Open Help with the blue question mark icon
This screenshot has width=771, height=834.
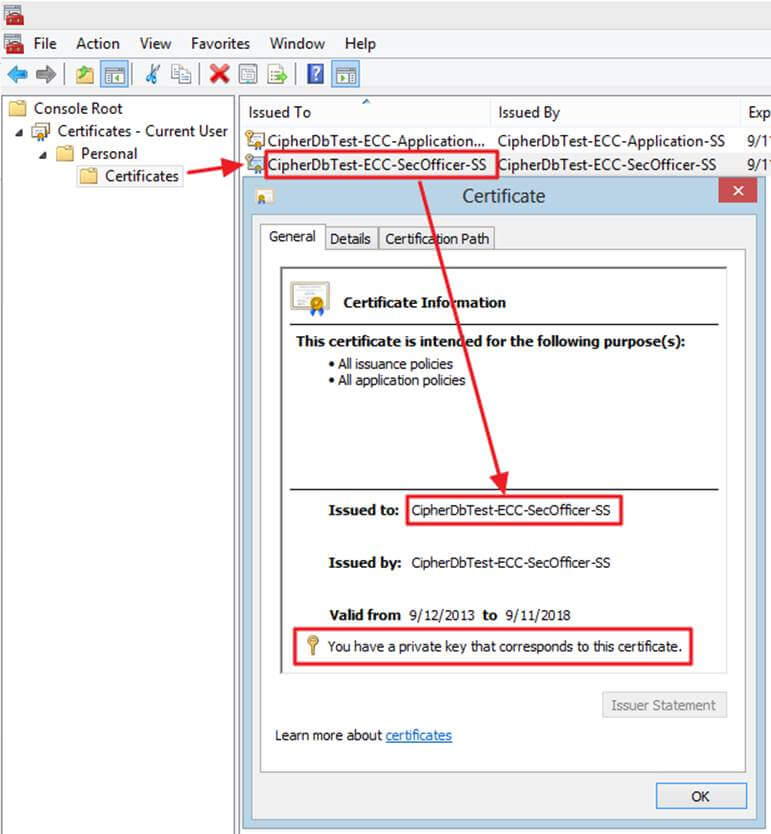click(315, 74)
